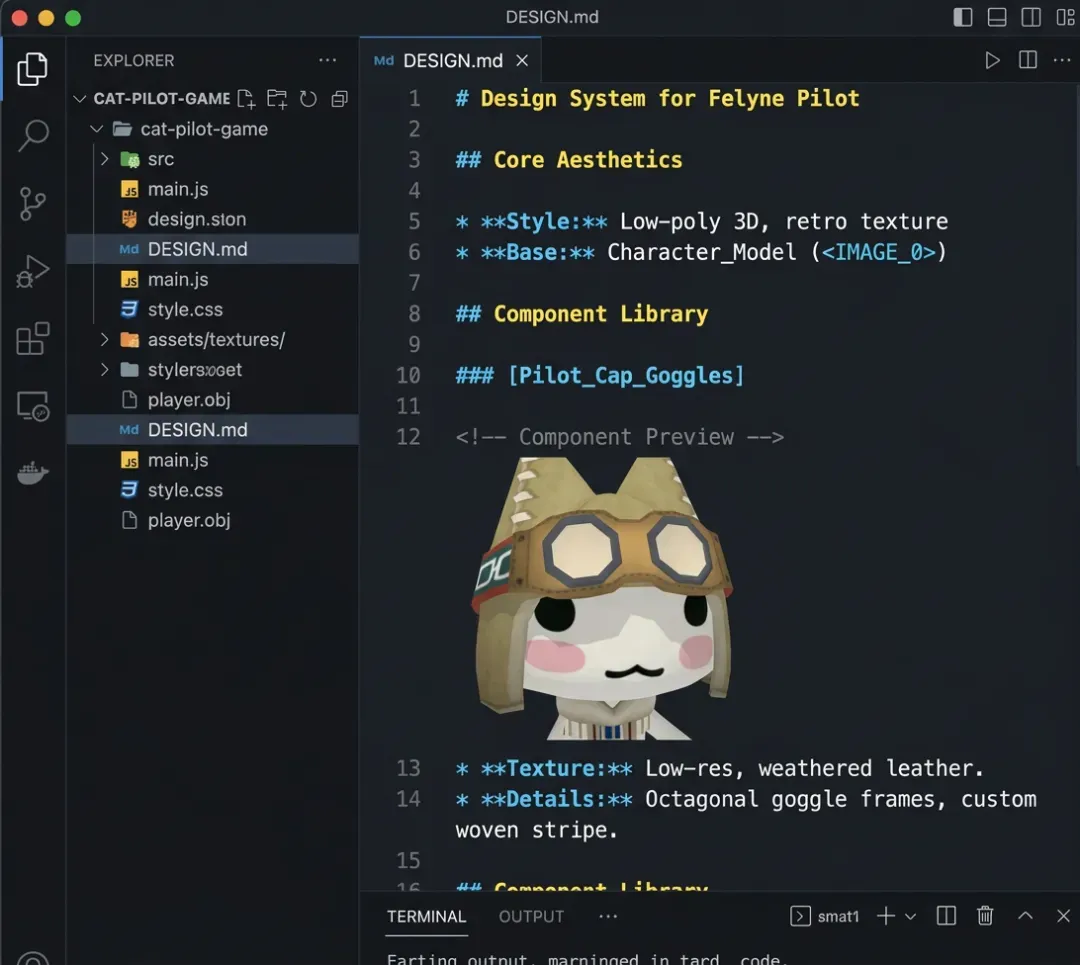The height and width of the screenshot is (965, 1080).
Task: Run the DESIGN.md preview play button
Action: point(992,61)
